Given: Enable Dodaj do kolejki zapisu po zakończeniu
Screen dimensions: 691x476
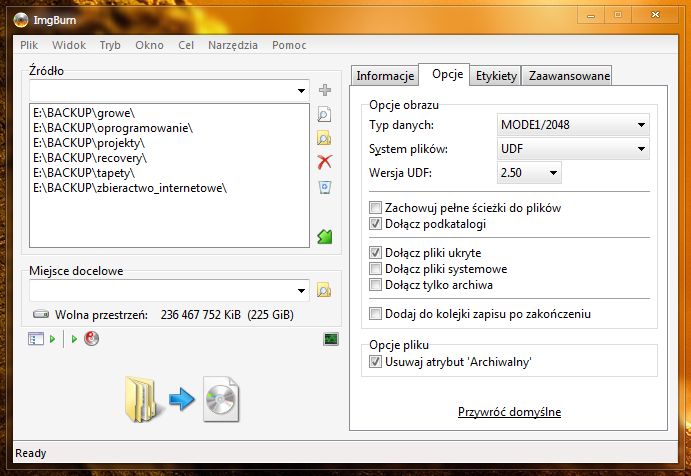Looking at the screenshot, I should [375, 314].
